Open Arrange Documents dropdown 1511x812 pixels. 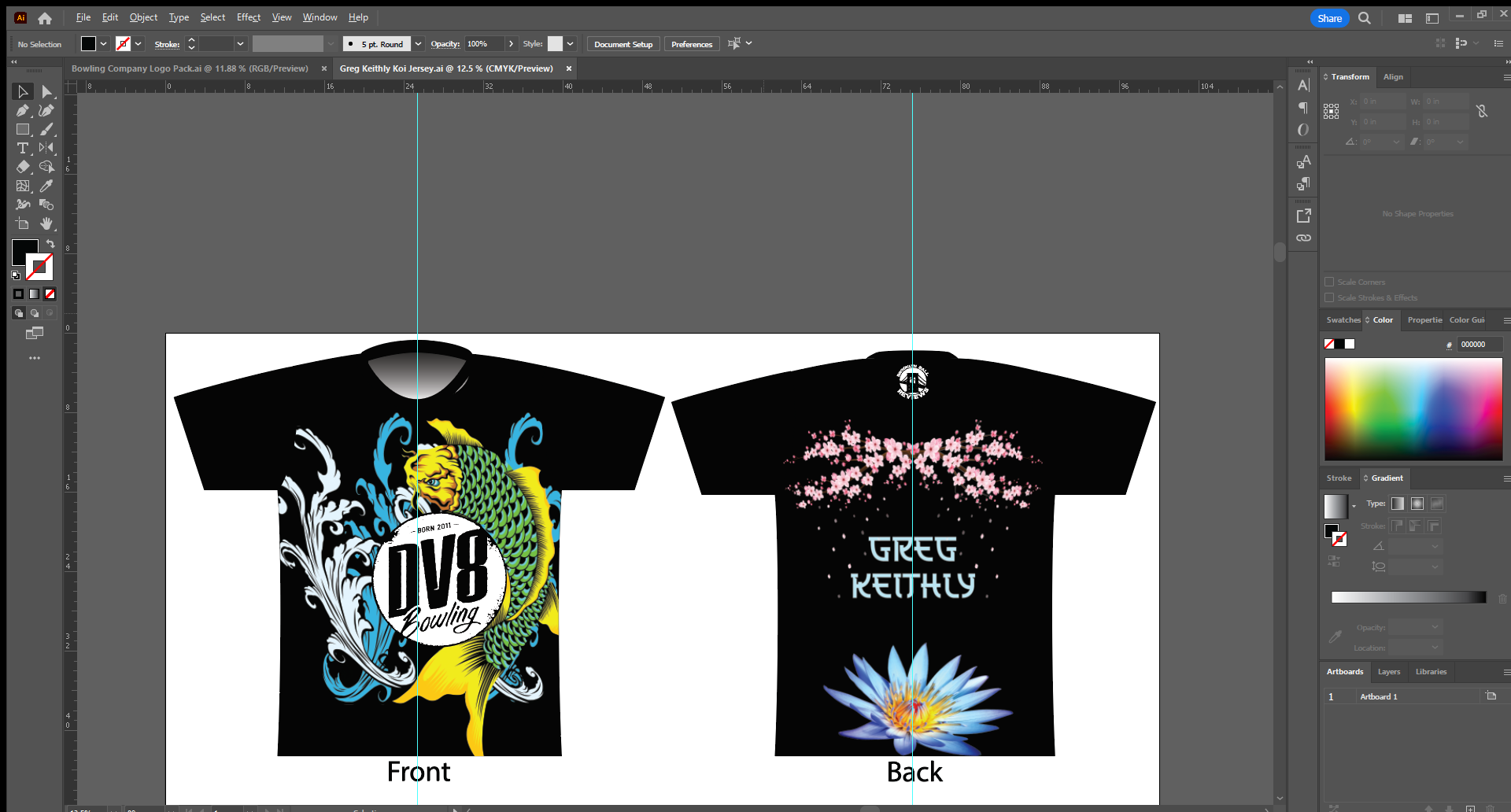coord(1405,18)
